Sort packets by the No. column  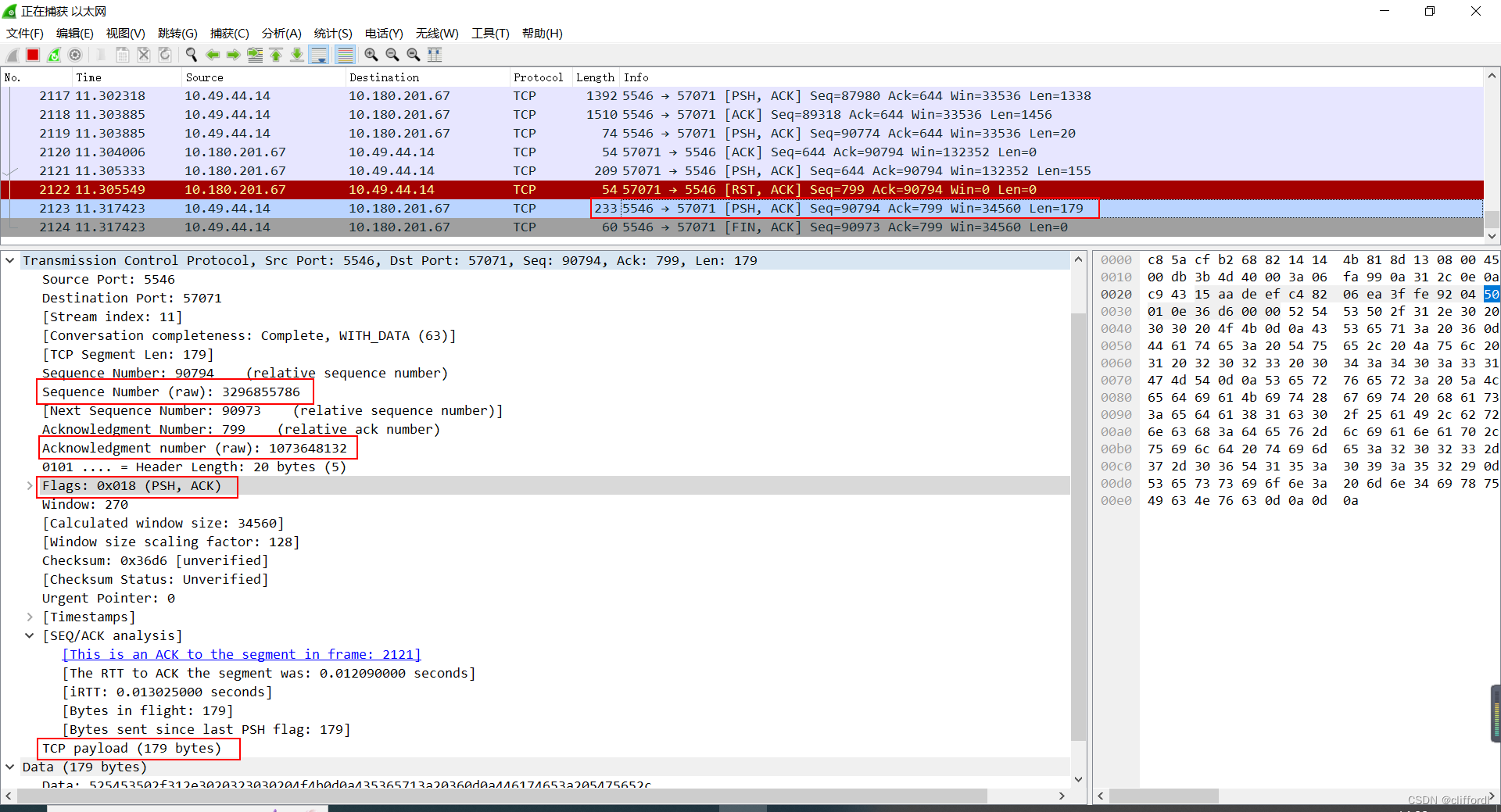tap(36, 77)
